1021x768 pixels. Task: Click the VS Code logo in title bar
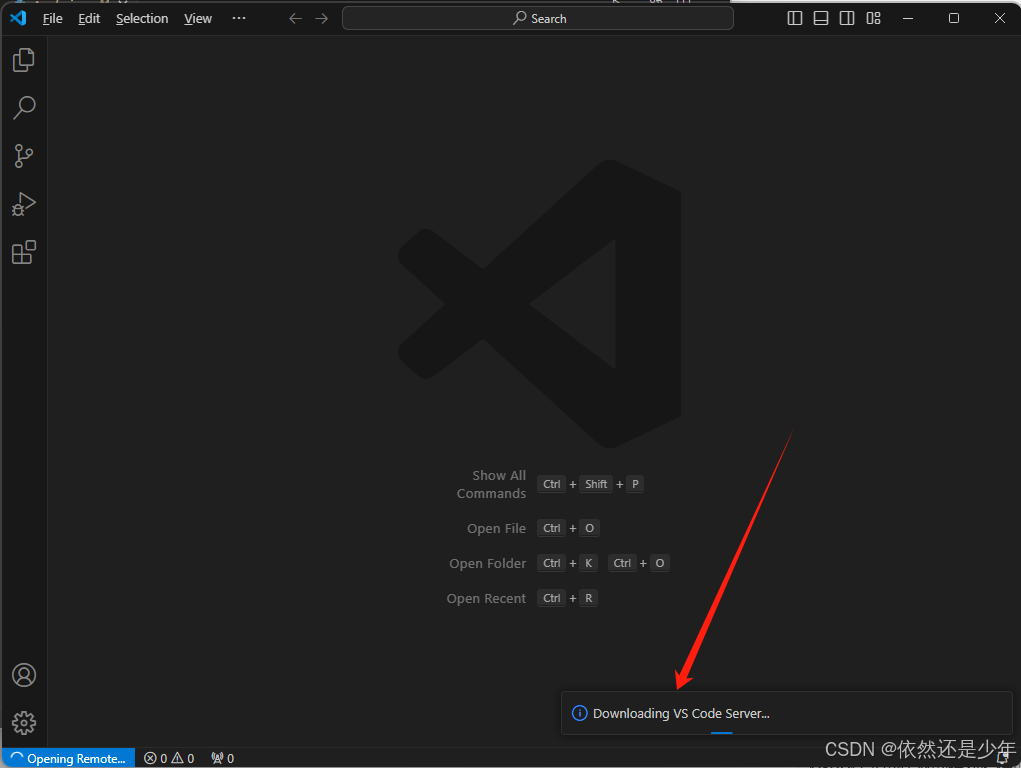click(18, 18)
